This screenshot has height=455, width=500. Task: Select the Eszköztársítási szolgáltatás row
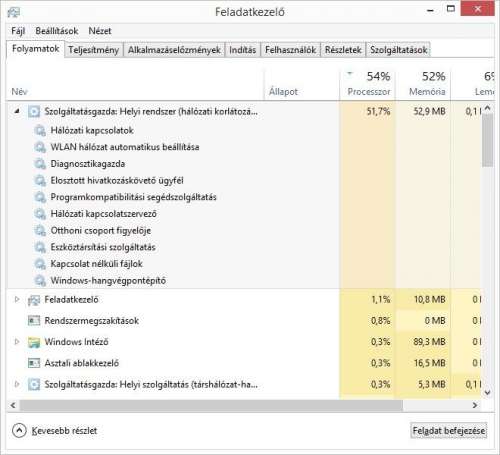244,247
